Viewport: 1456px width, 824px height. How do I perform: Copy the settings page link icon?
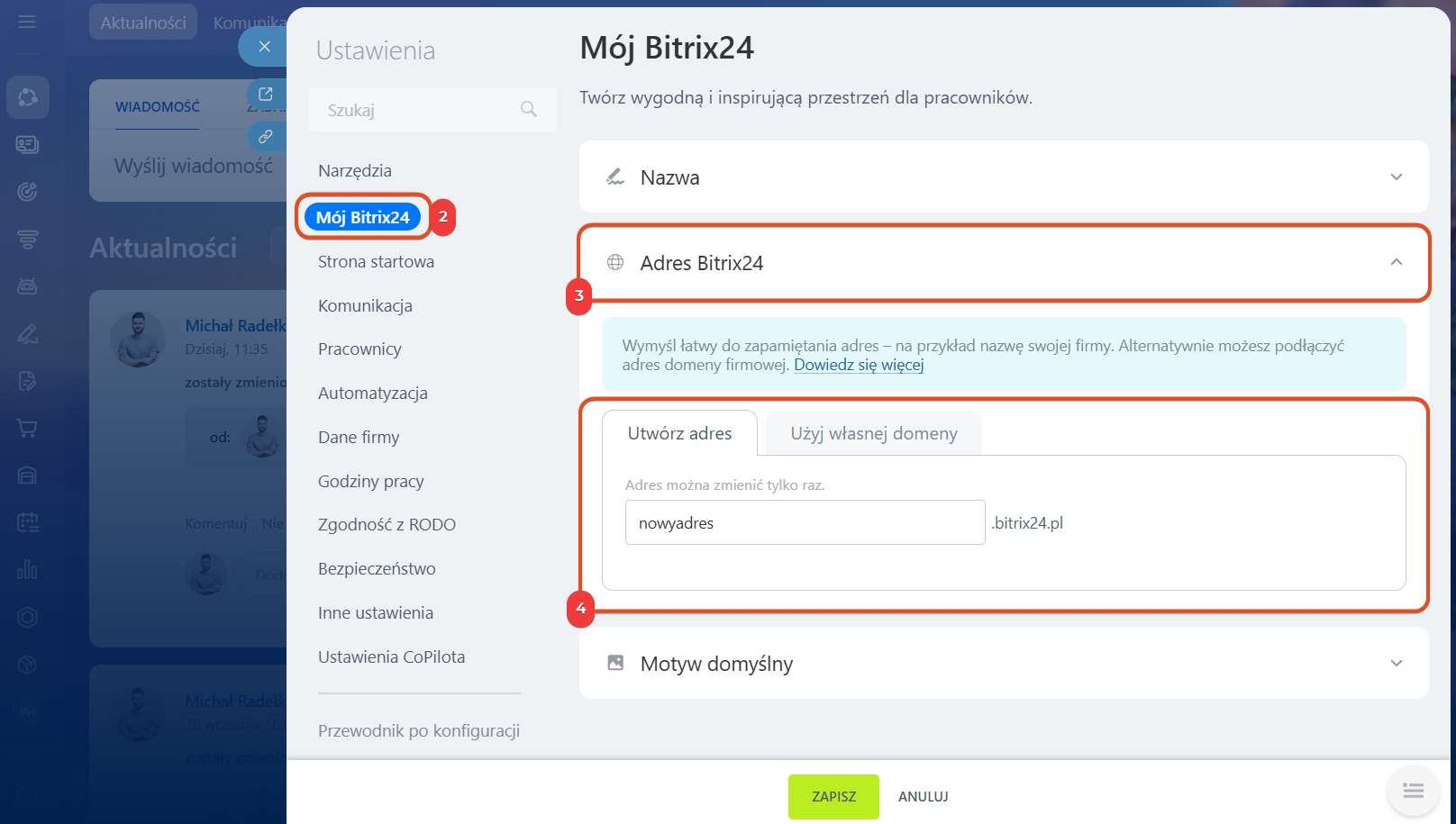point(266,137)
